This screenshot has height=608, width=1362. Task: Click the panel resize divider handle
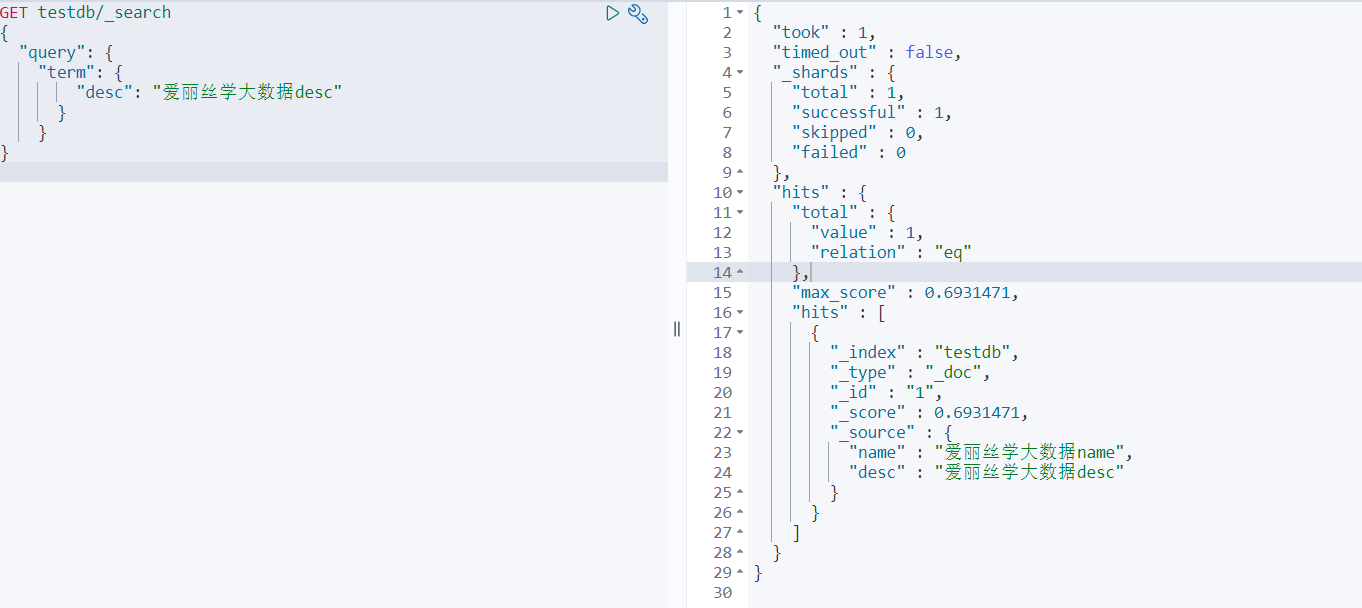(x=677, y=328)
